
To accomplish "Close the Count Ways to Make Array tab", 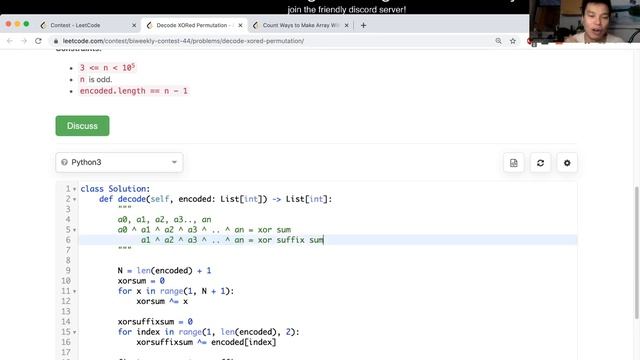I will [x=347, y=25].
